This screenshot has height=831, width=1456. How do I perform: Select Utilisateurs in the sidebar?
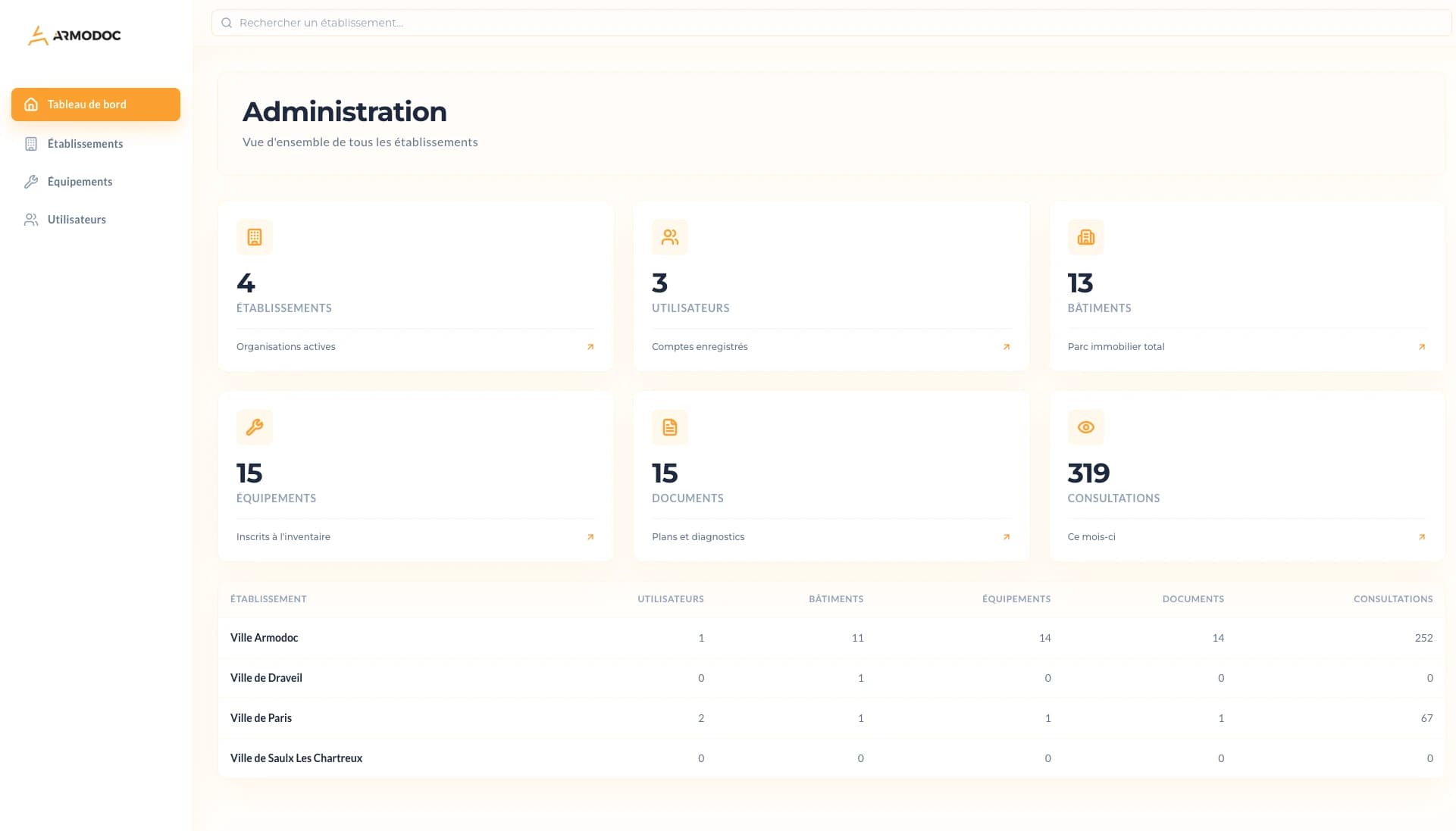tap(77, 220)
